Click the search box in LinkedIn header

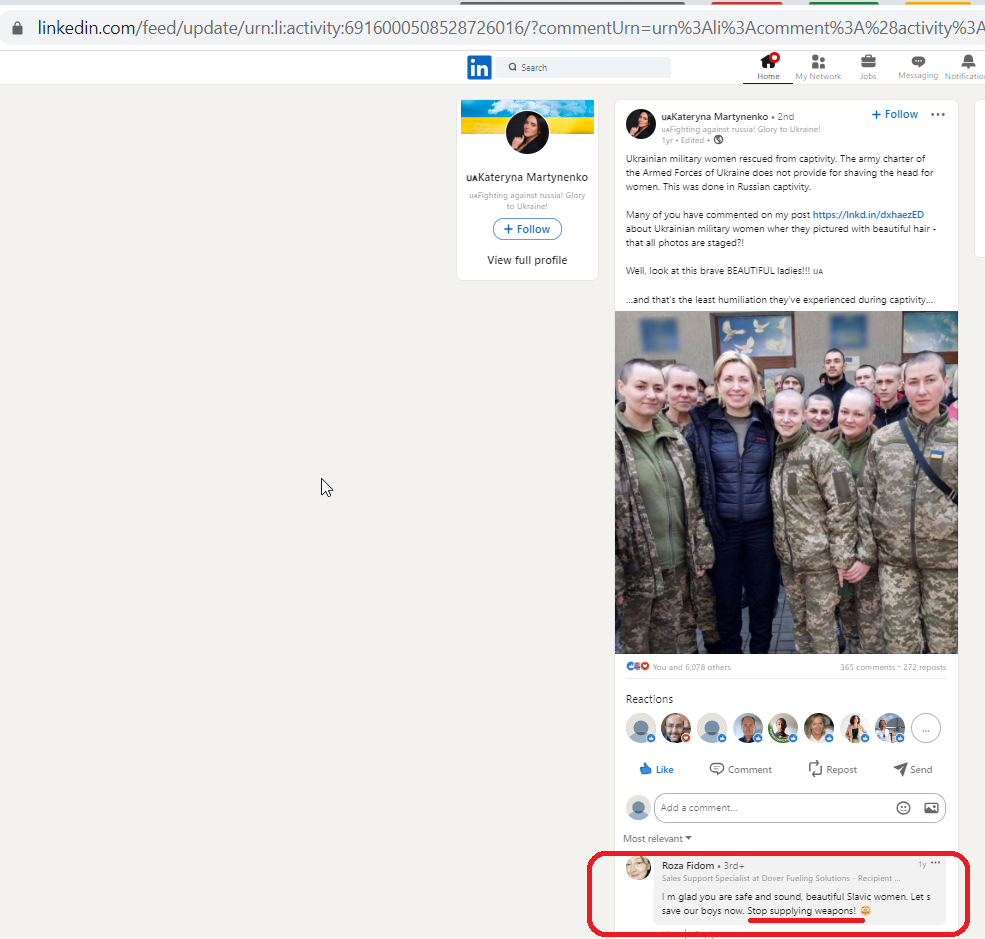click(x=584, y=67)
